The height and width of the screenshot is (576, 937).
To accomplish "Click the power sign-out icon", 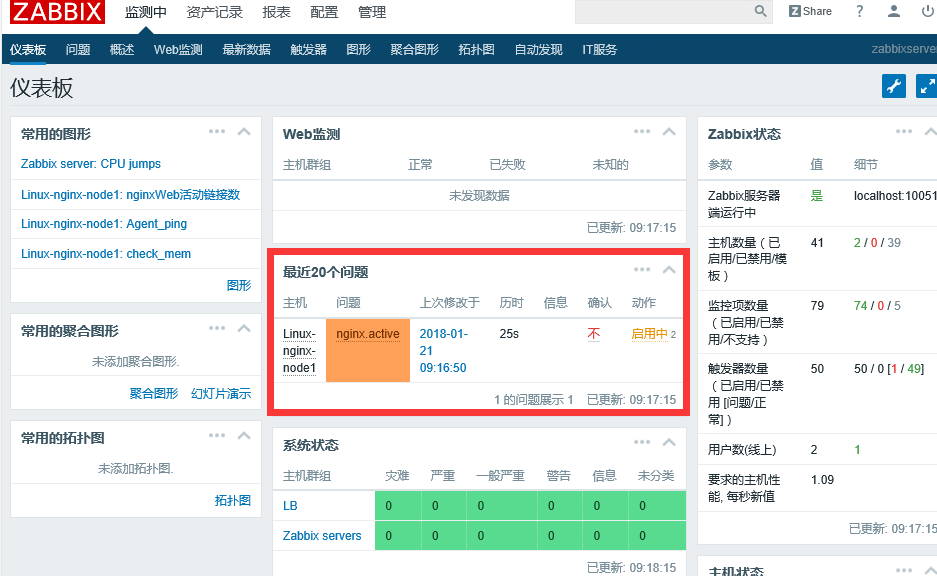I will click(x=928, y=11).
